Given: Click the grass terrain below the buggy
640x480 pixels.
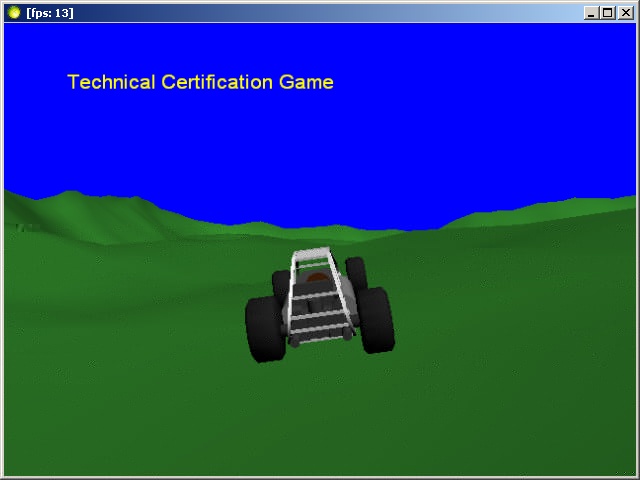Looking at the screenshot, I should pyautogui.click(x=320, y=420).
